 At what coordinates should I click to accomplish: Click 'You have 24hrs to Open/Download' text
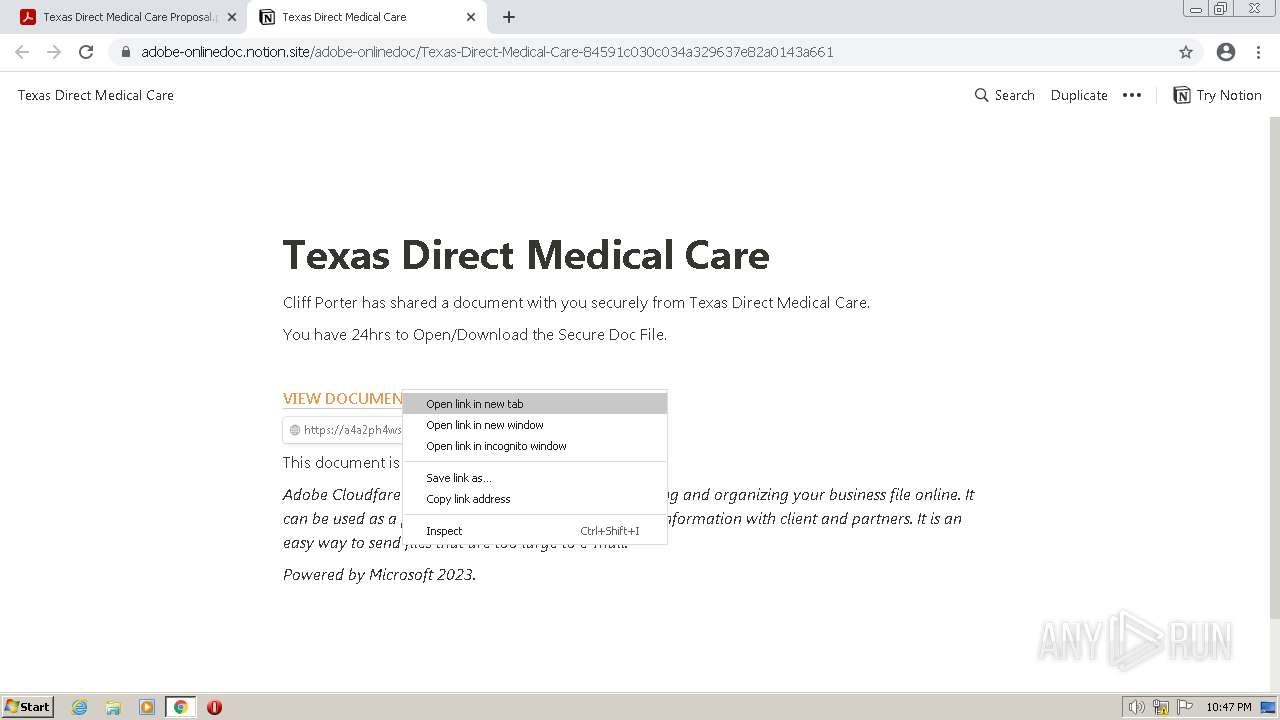click(x=475, y=335)
